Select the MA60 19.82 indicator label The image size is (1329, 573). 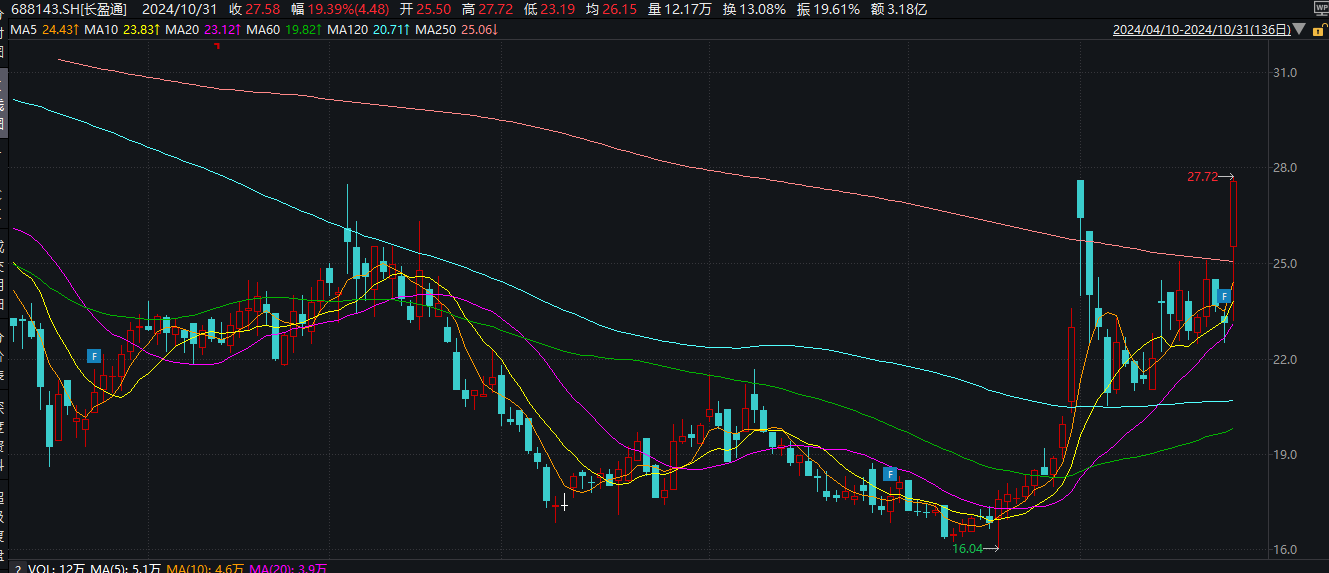(x=282, y=30)
